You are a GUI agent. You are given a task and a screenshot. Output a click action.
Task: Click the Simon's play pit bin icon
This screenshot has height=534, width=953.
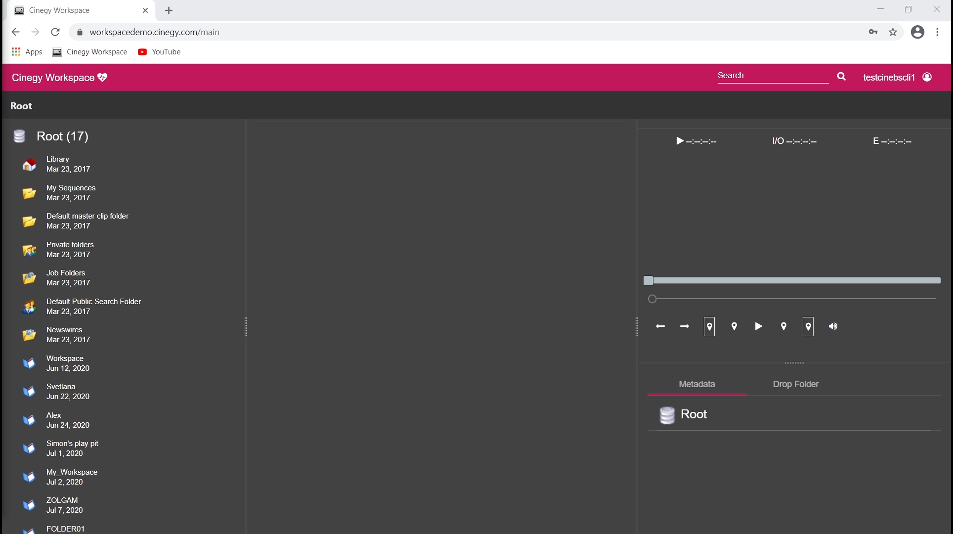click(x=29, y=448)
